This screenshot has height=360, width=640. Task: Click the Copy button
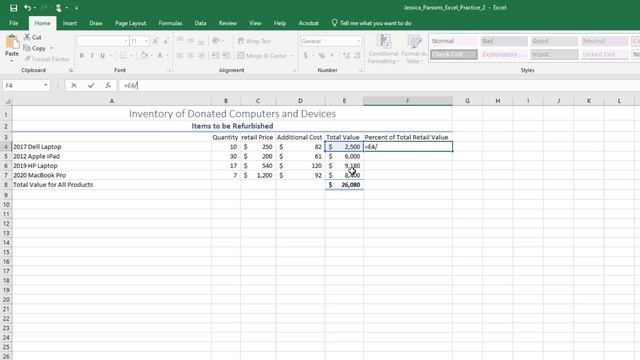[x=35, y=48]
